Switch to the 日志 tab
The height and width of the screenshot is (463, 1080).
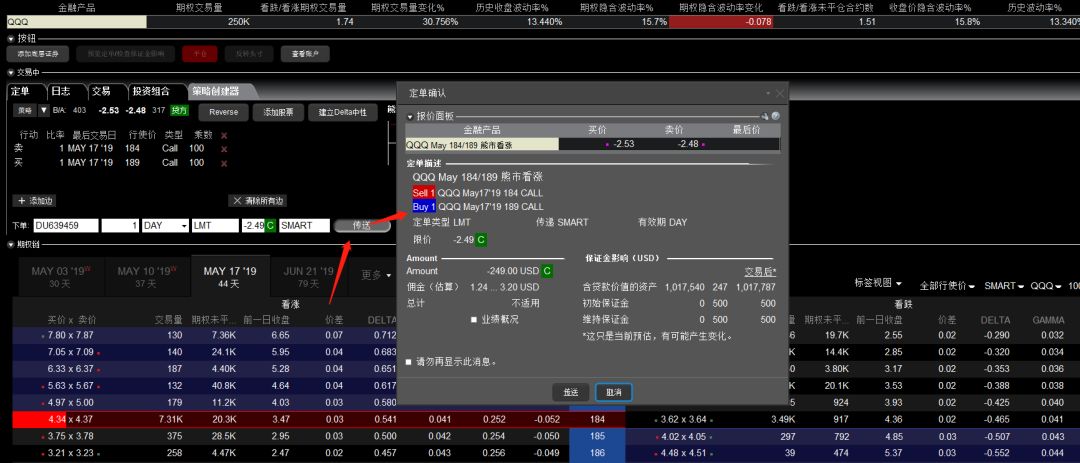(x=65, y=91)
